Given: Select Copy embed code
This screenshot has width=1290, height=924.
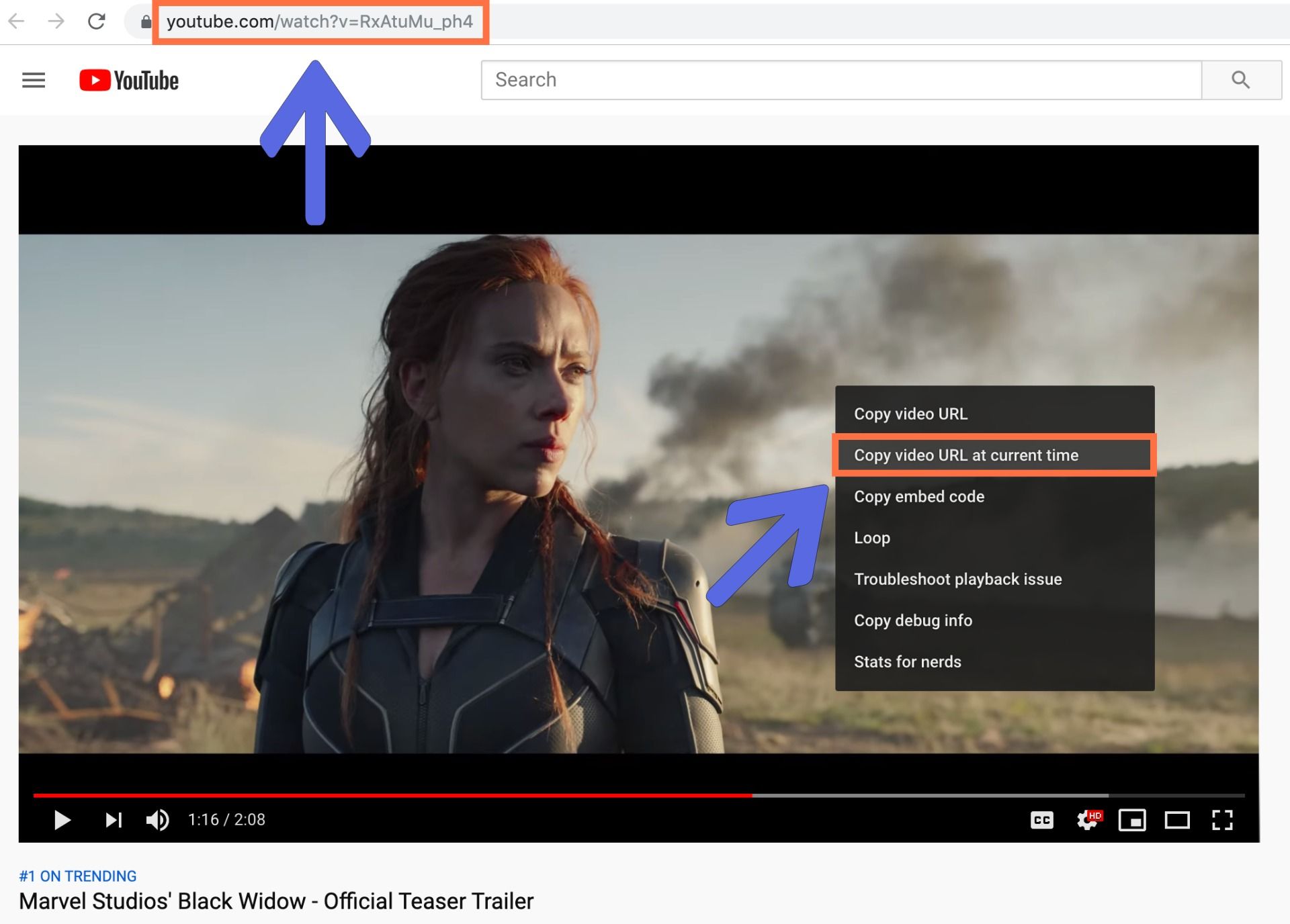Looking at the screenshot, I should click(x=918, y=496).
